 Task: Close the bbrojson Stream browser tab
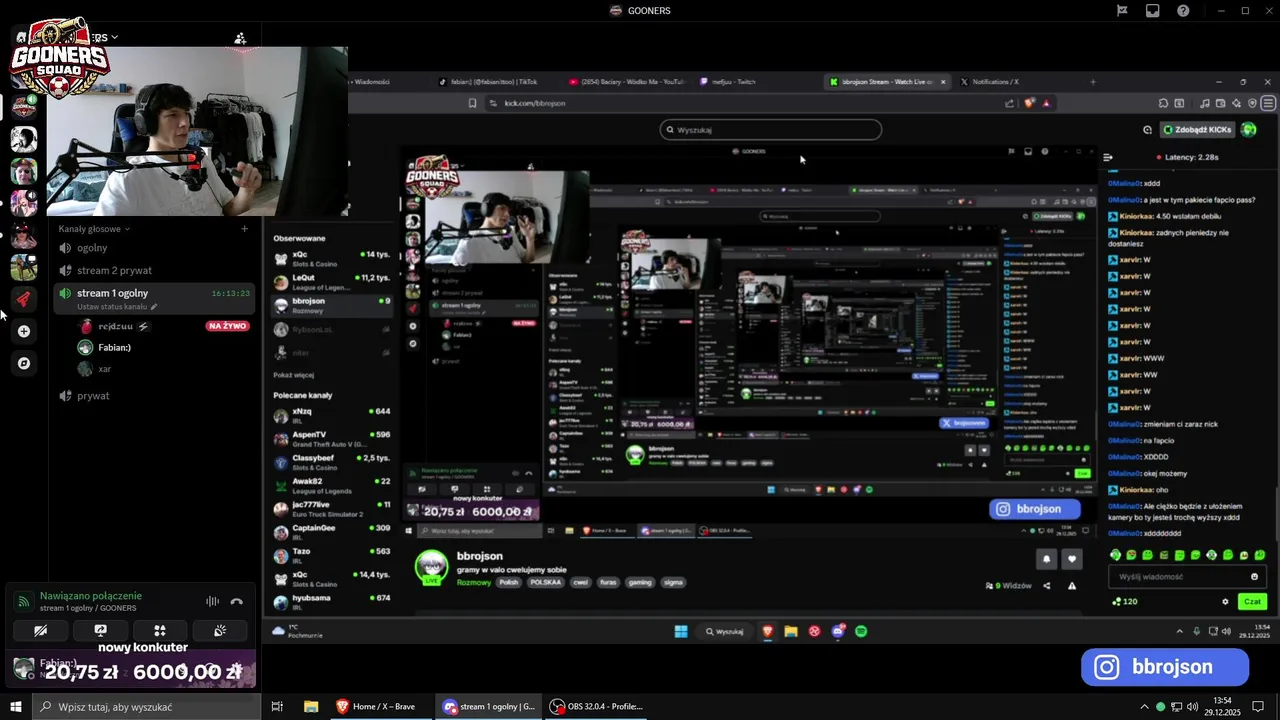[x=942, y=82]
